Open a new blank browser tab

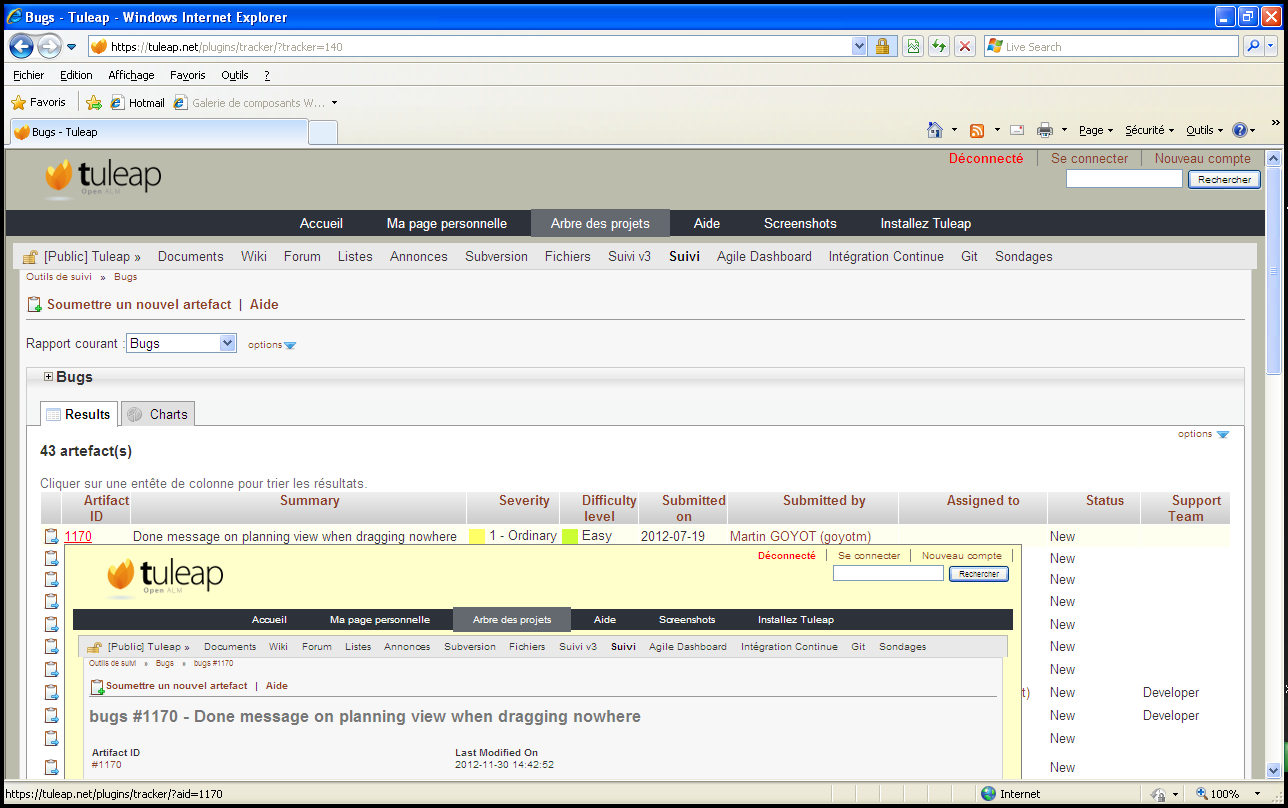(323, 132)
